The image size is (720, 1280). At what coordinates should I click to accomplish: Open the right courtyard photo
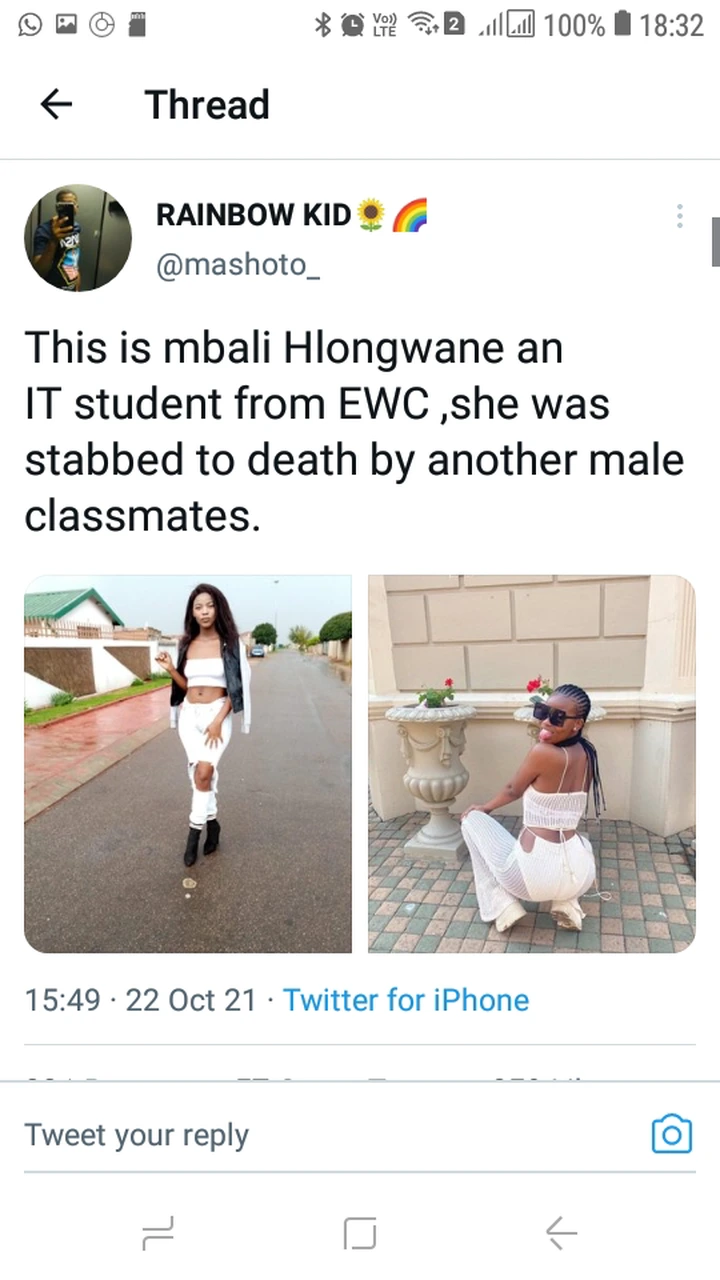coord(532,764)
